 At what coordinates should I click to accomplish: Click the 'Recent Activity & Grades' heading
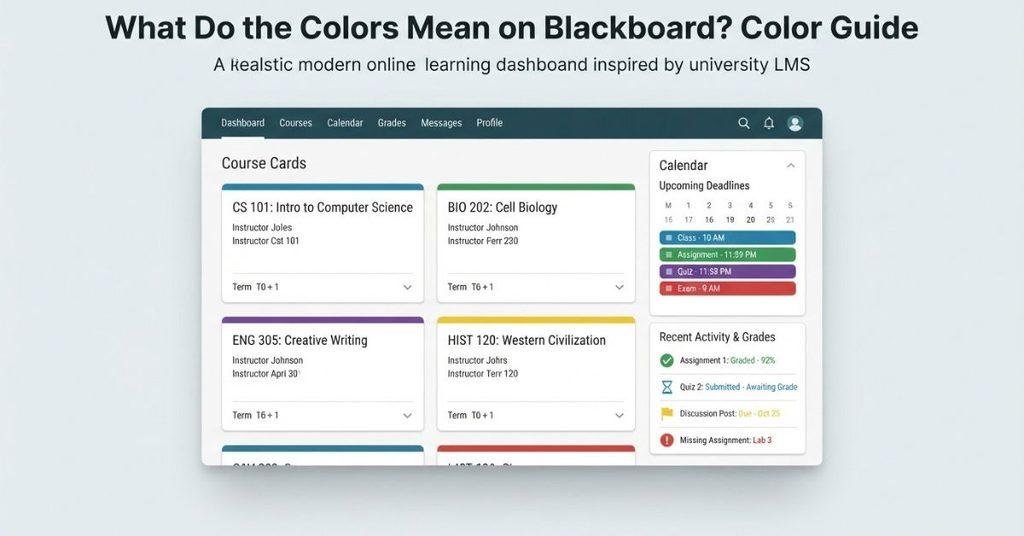tap(717, 338)
